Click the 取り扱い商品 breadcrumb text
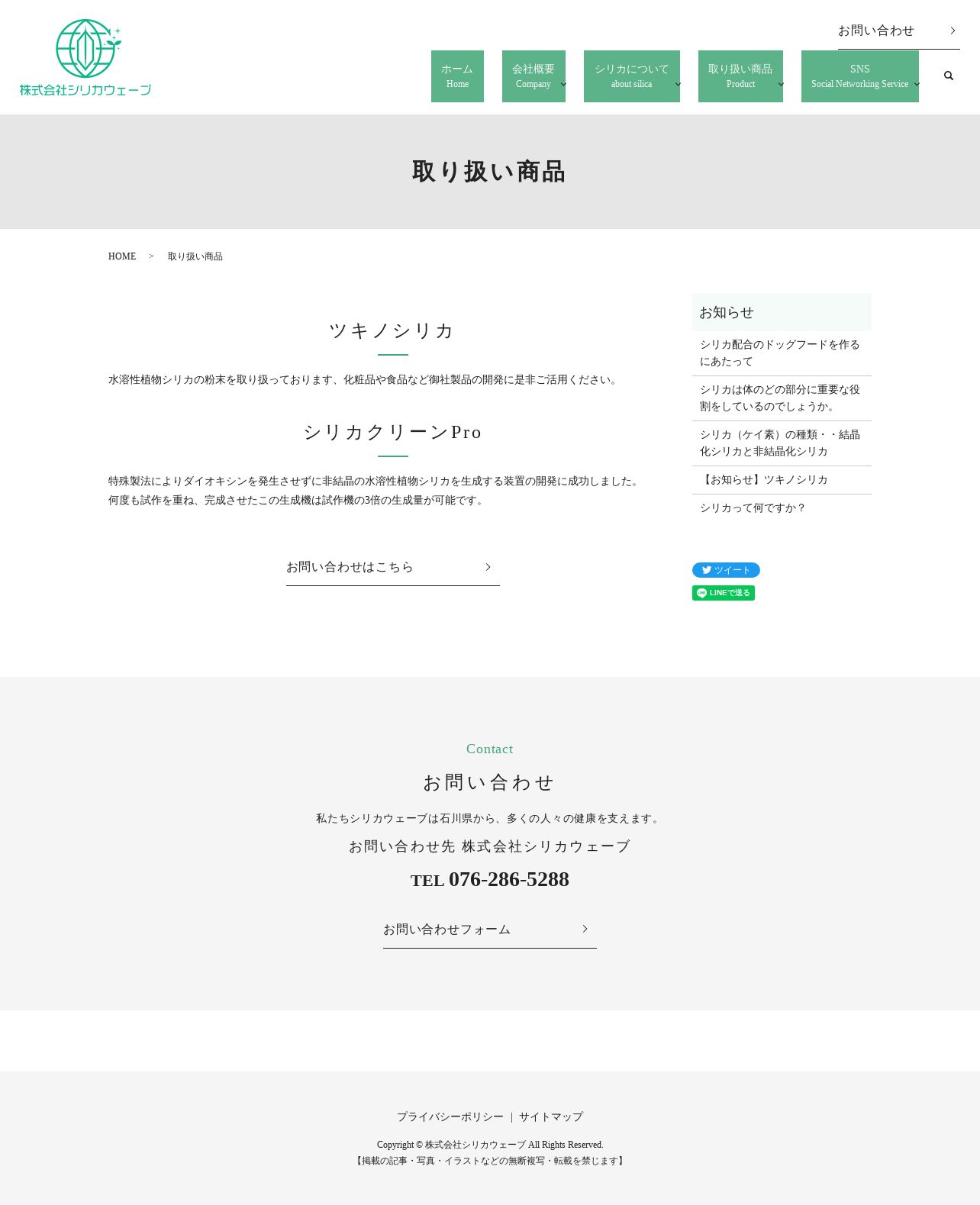 [195, 256]
